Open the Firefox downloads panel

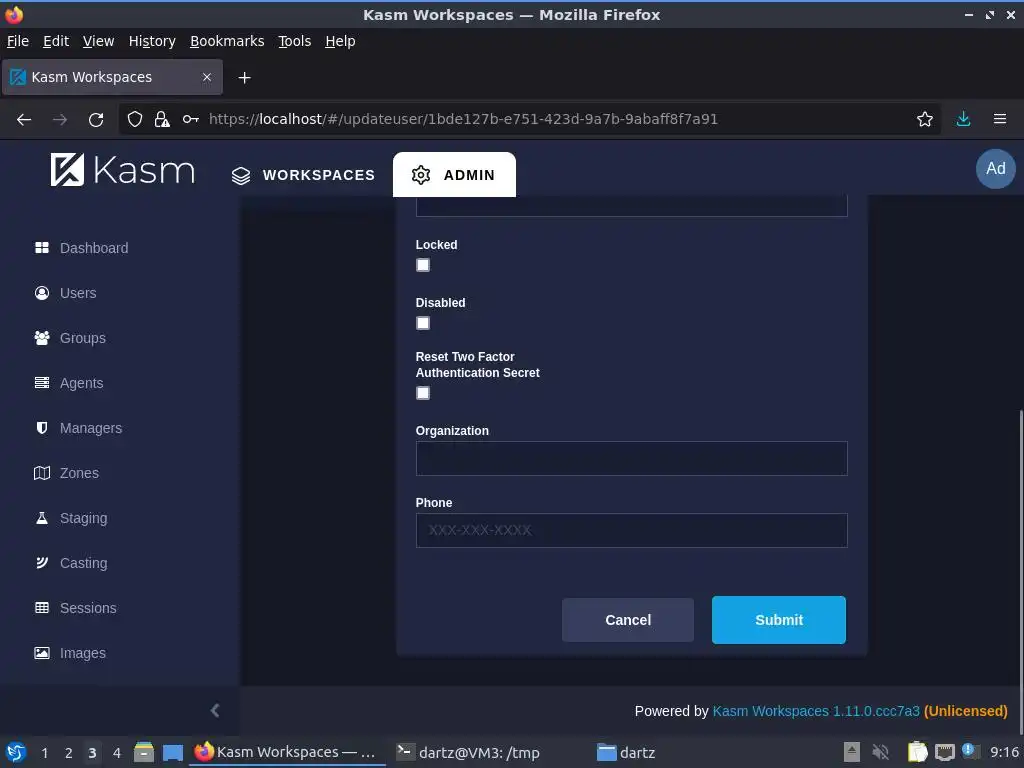(963, 120)
